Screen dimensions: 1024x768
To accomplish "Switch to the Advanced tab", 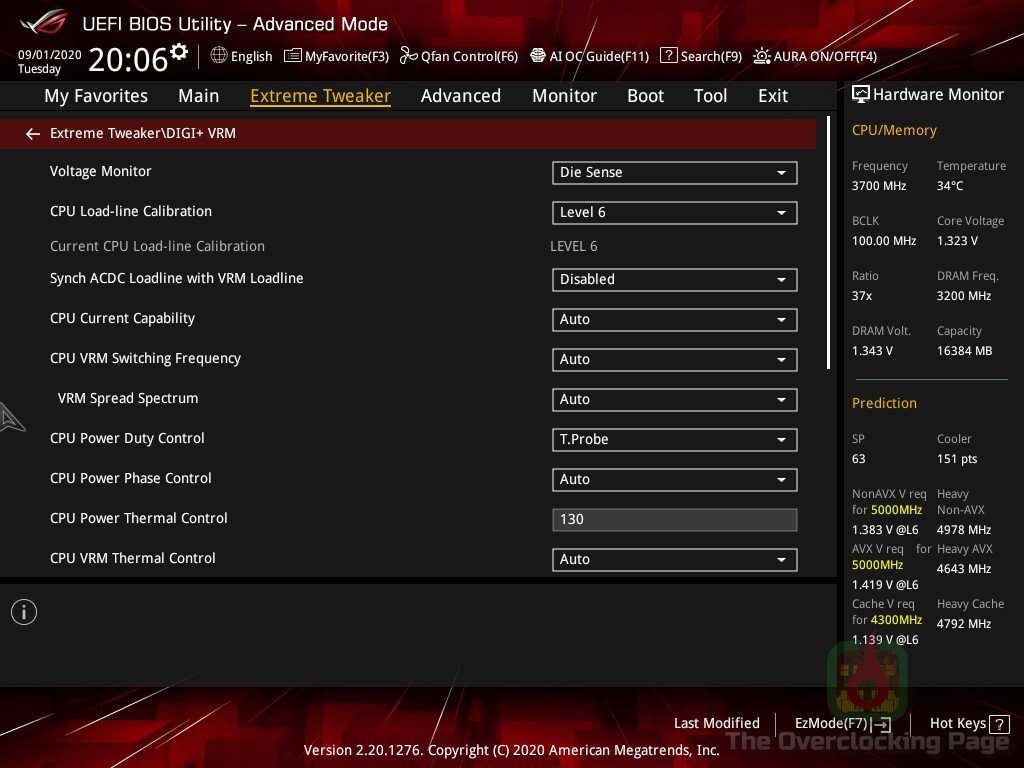I will click(461, 95).
